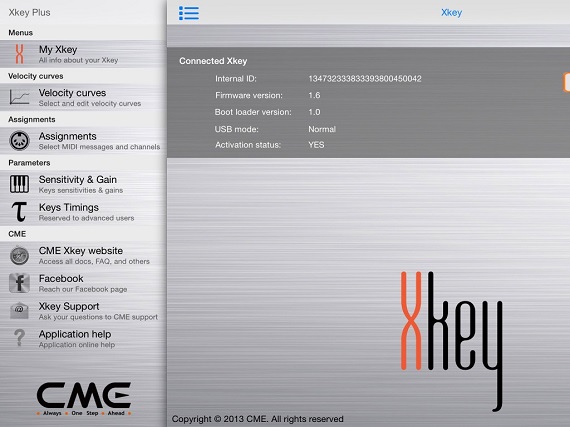
Task: Tap Firmware version value 1.6
Action: coord(314,95)
